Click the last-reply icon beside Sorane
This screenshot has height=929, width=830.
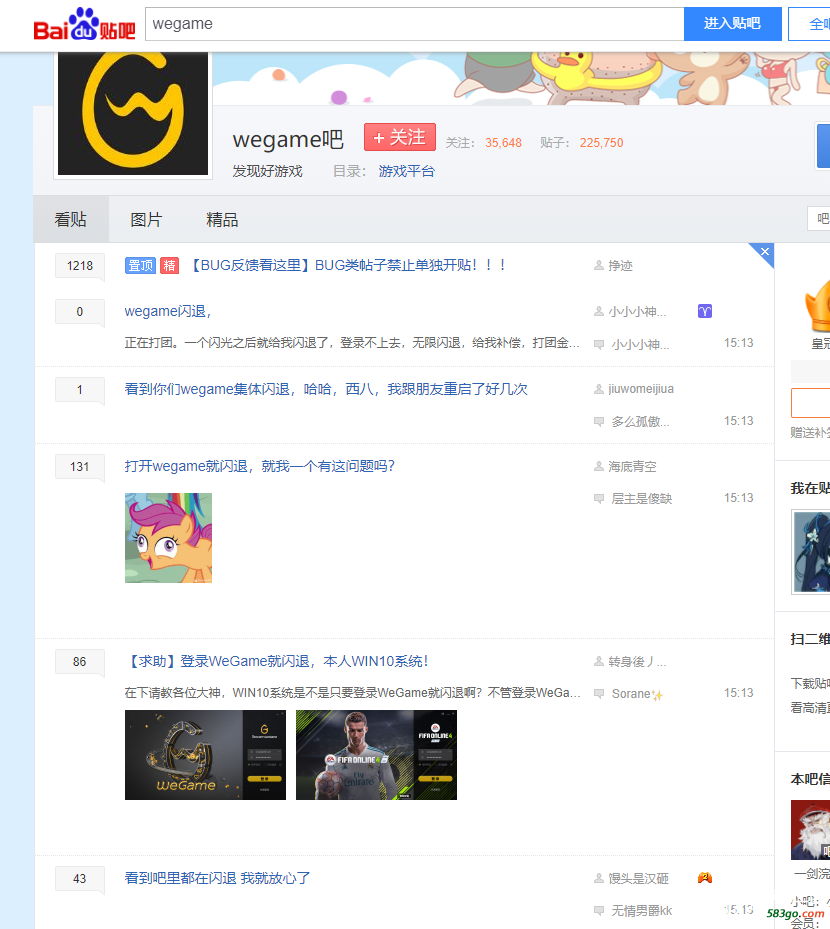[x=599, y=694]
